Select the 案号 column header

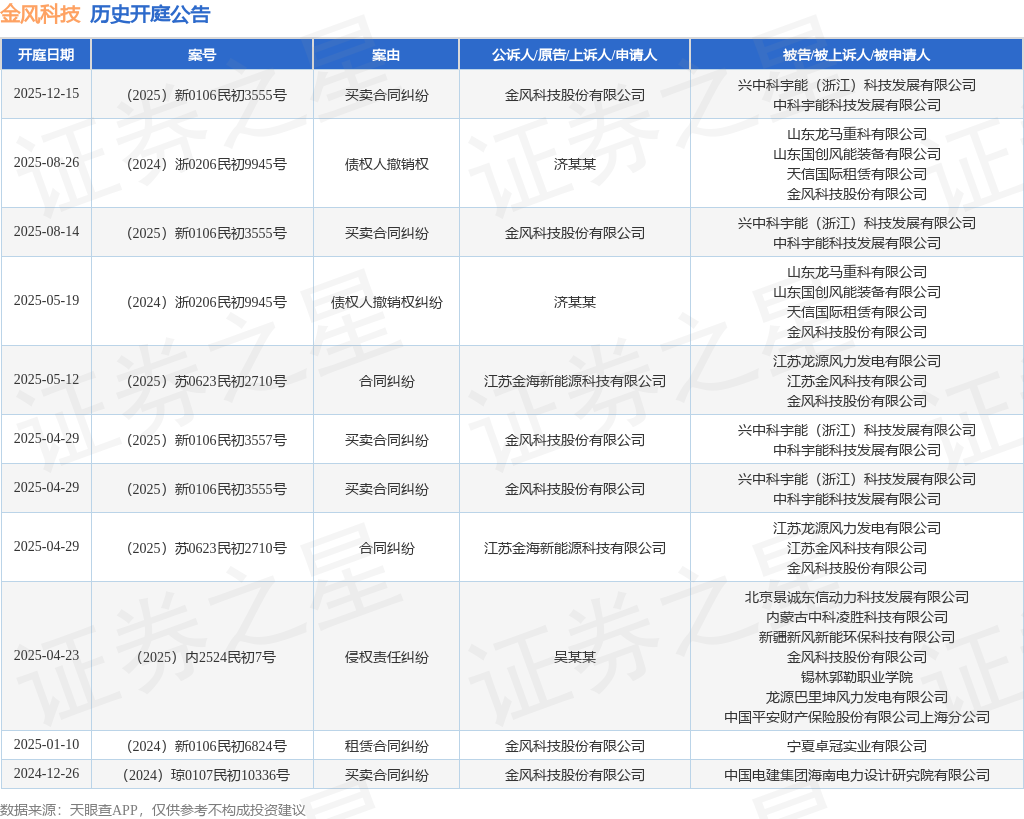click(202, 55)
